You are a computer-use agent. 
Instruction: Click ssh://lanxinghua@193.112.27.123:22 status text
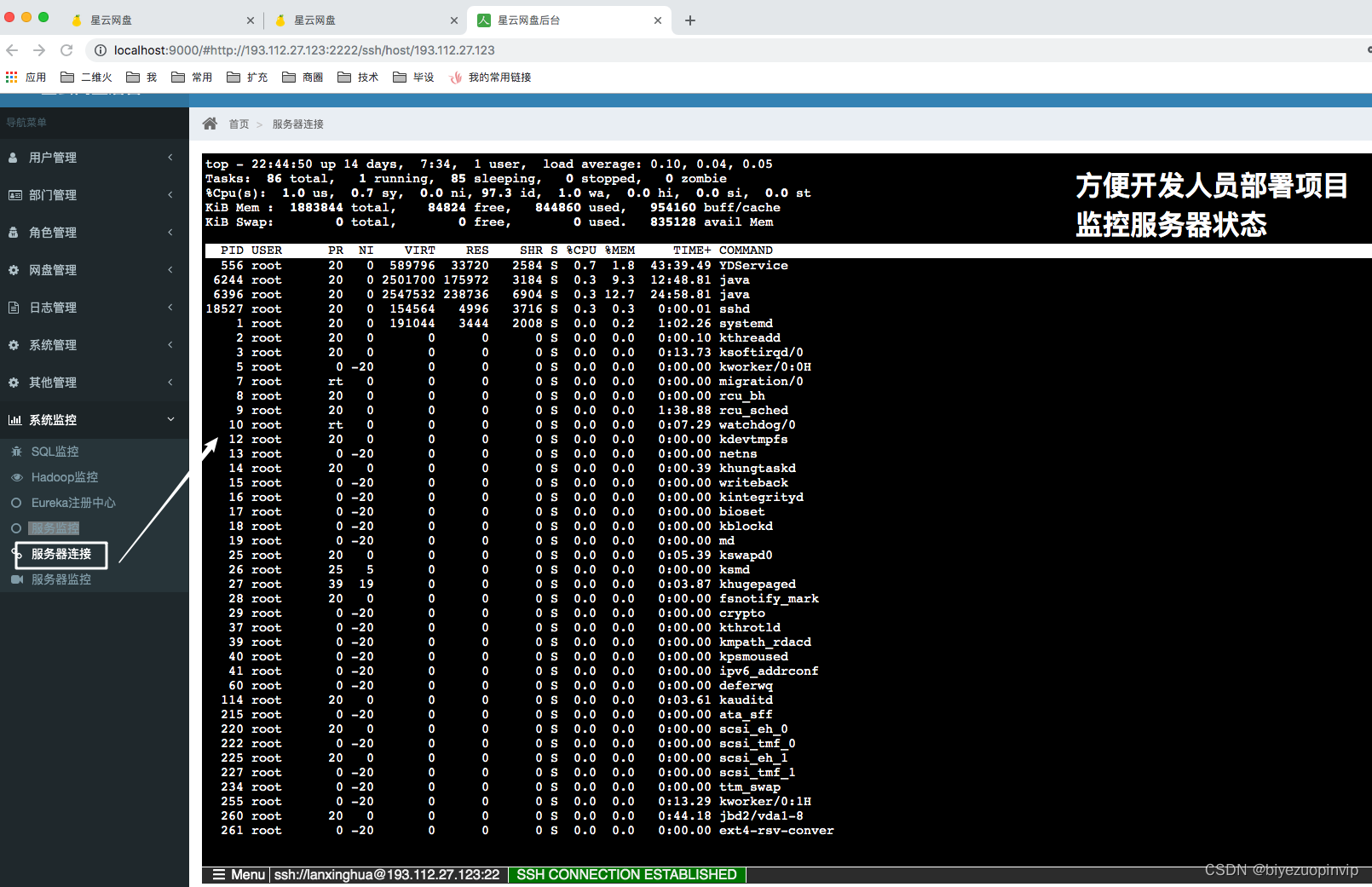click(x=387, y=875)
